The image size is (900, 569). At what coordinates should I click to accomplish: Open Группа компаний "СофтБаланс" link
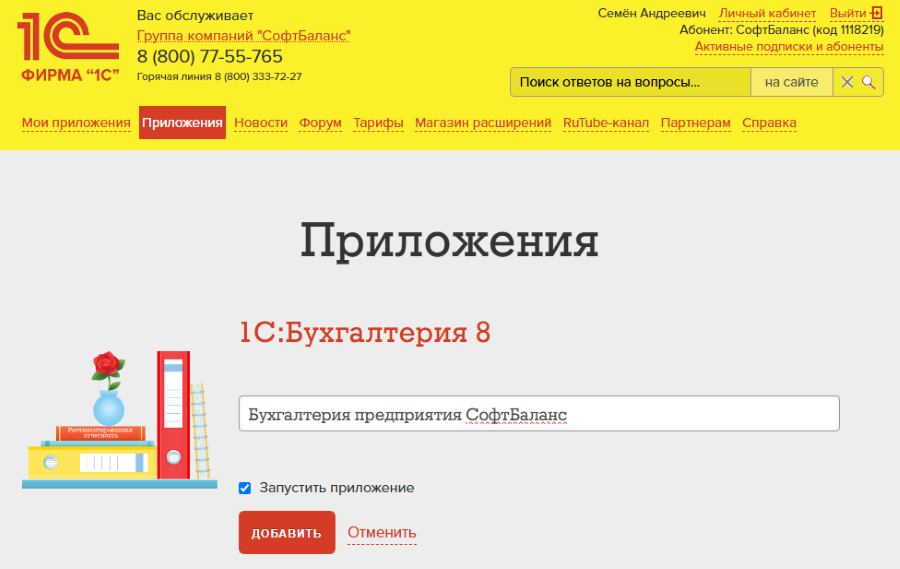(243, 36)
